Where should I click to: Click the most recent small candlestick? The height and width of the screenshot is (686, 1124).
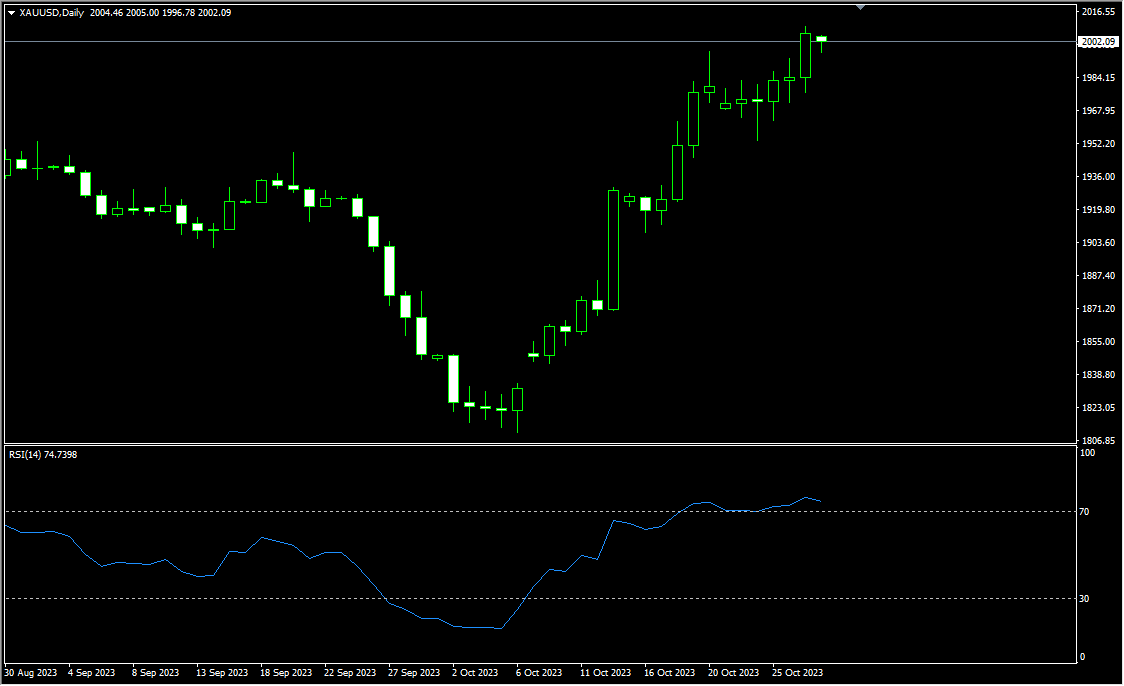821,39
